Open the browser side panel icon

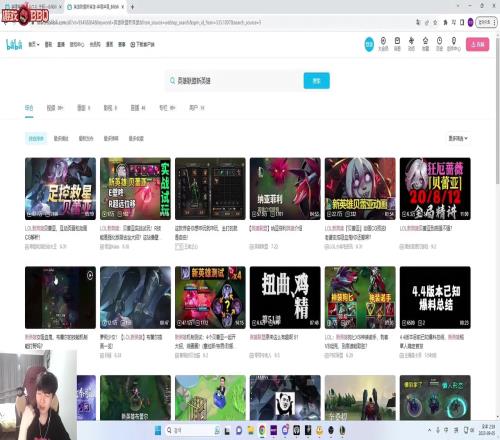[x=462, y=22]
